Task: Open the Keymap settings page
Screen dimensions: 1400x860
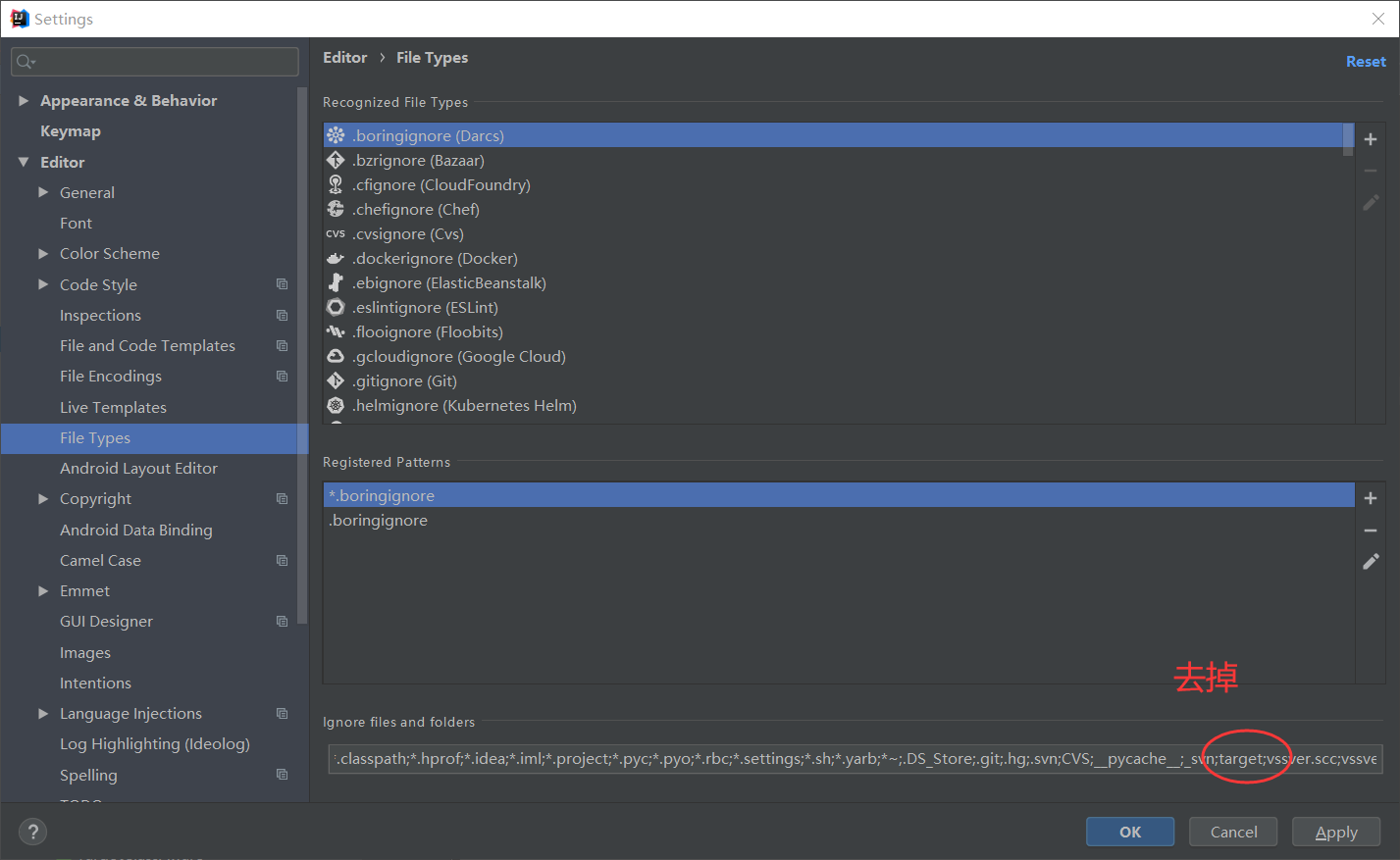Action: pyautogui.click(x=70, y=130)
